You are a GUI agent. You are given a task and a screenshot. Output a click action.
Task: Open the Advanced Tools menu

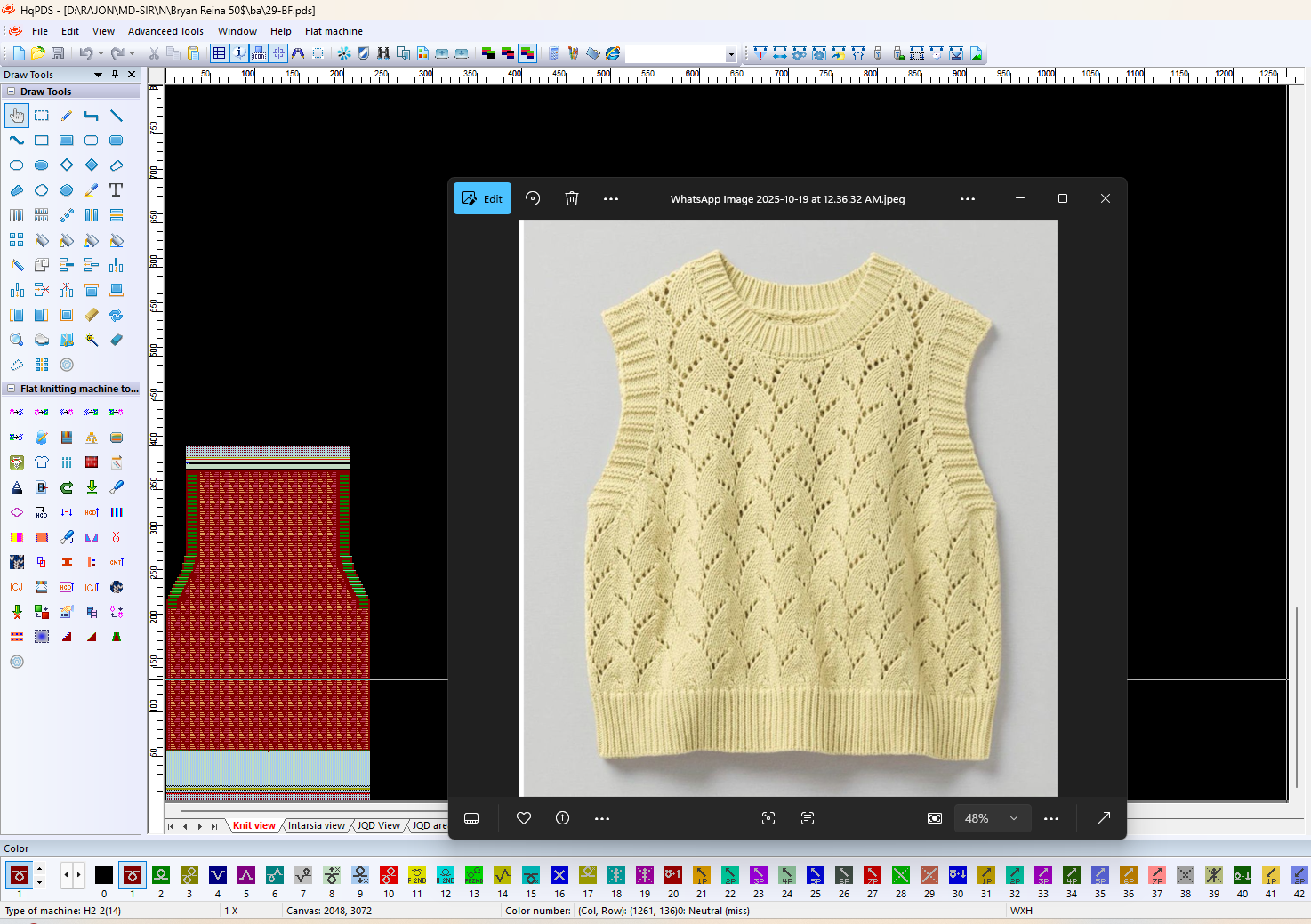165,31
